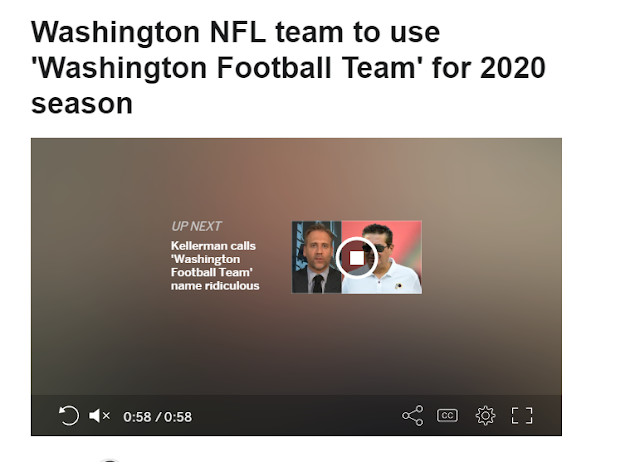Open video settings via the gear icon
640x462 pixels.
click(x=485, y=416)
